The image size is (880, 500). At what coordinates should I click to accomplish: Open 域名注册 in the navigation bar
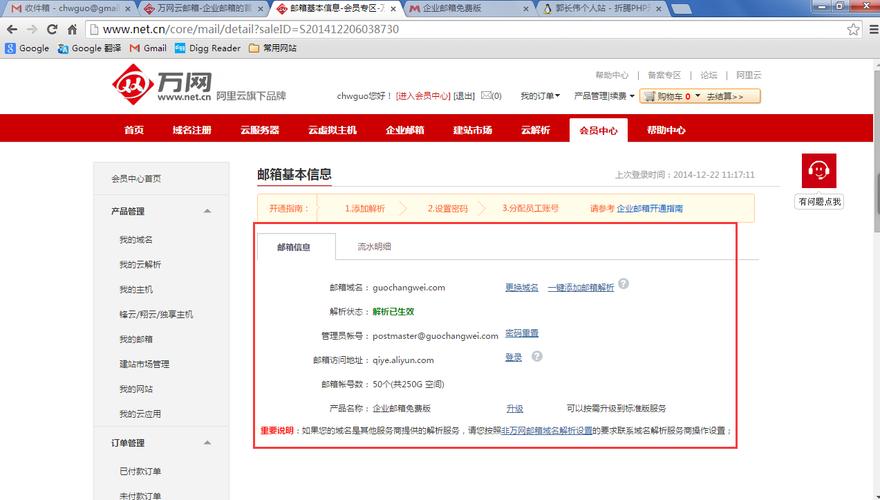[192, 130]
